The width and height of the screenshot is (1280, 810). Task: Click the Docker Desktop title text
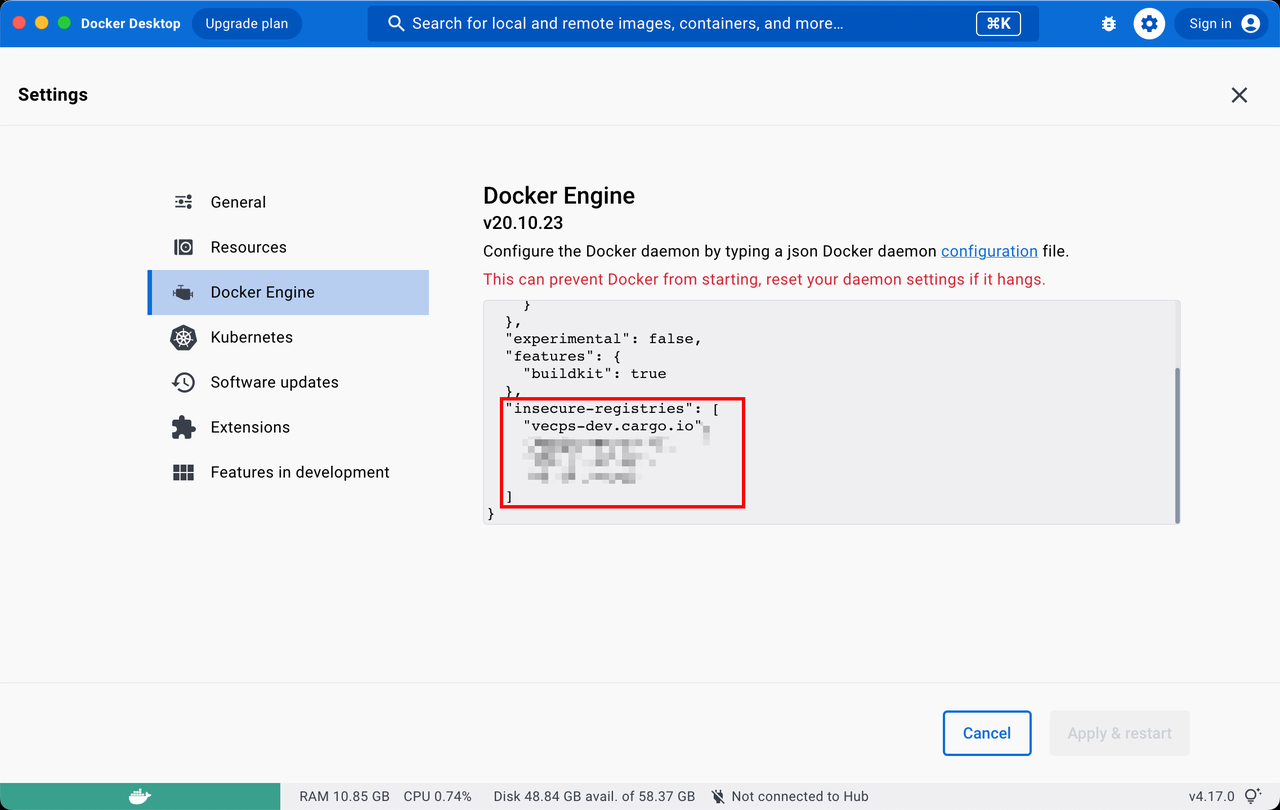[x=131, y=23]
